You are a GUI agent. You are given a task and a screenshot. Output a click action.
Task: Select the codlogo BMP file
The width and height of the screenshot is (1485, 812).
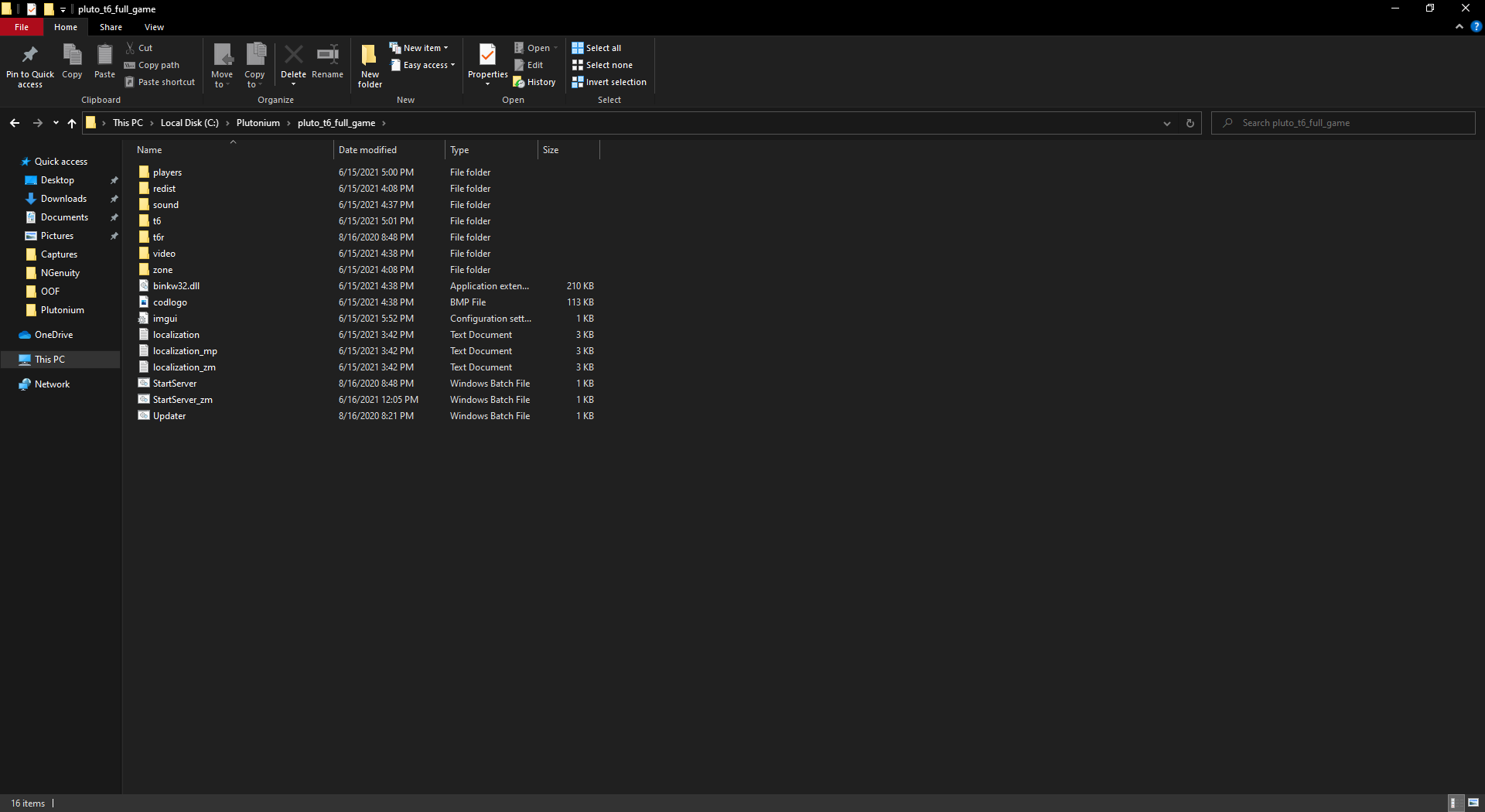(169, 302)
